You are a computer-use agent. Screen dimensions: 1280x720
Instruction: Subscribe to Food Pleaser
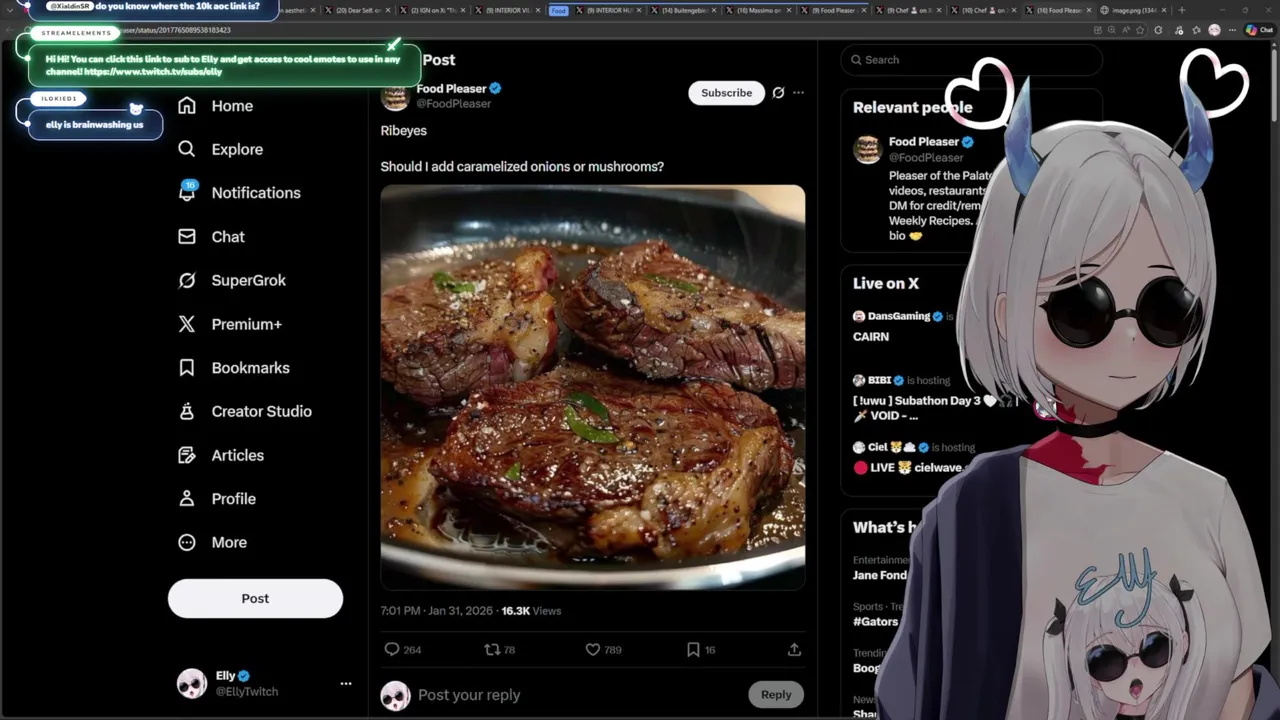[726, 93]
